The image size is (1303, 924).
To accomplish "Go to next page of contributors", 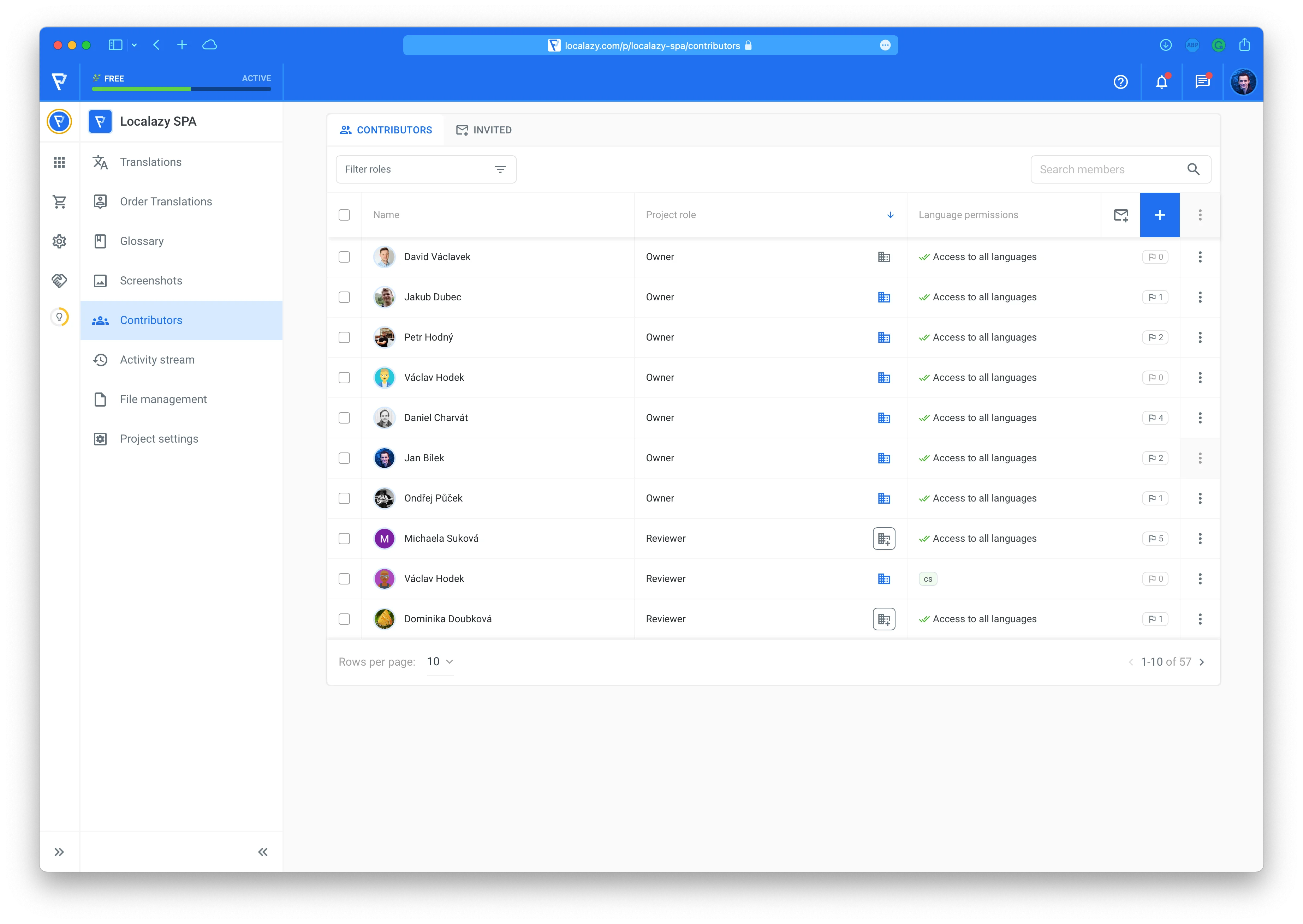I will coord(1202,662).
